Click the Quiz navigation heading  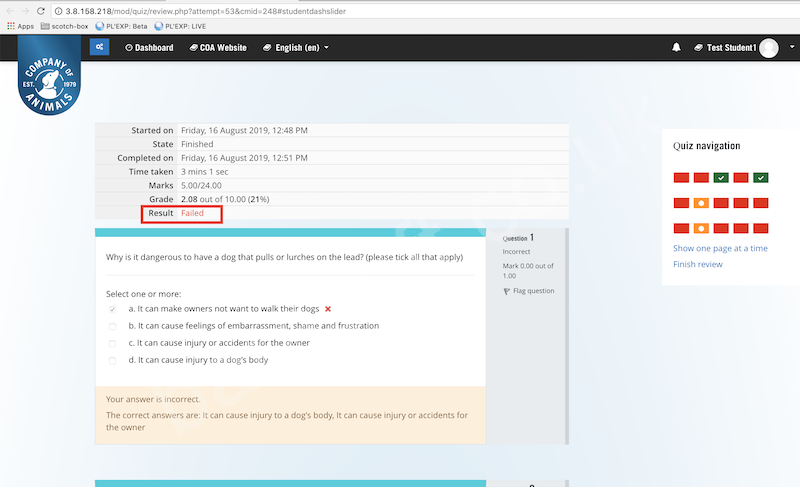click(x=706, y=146)
